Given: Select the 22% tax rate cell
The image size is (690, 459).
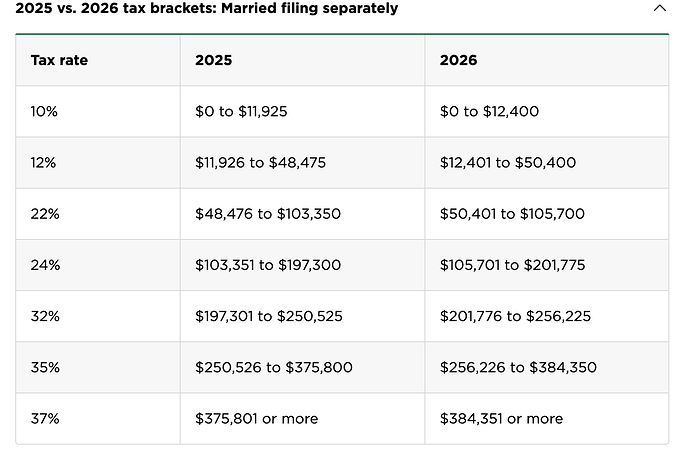Looking at the screenshot, I should tap(46, 213).
